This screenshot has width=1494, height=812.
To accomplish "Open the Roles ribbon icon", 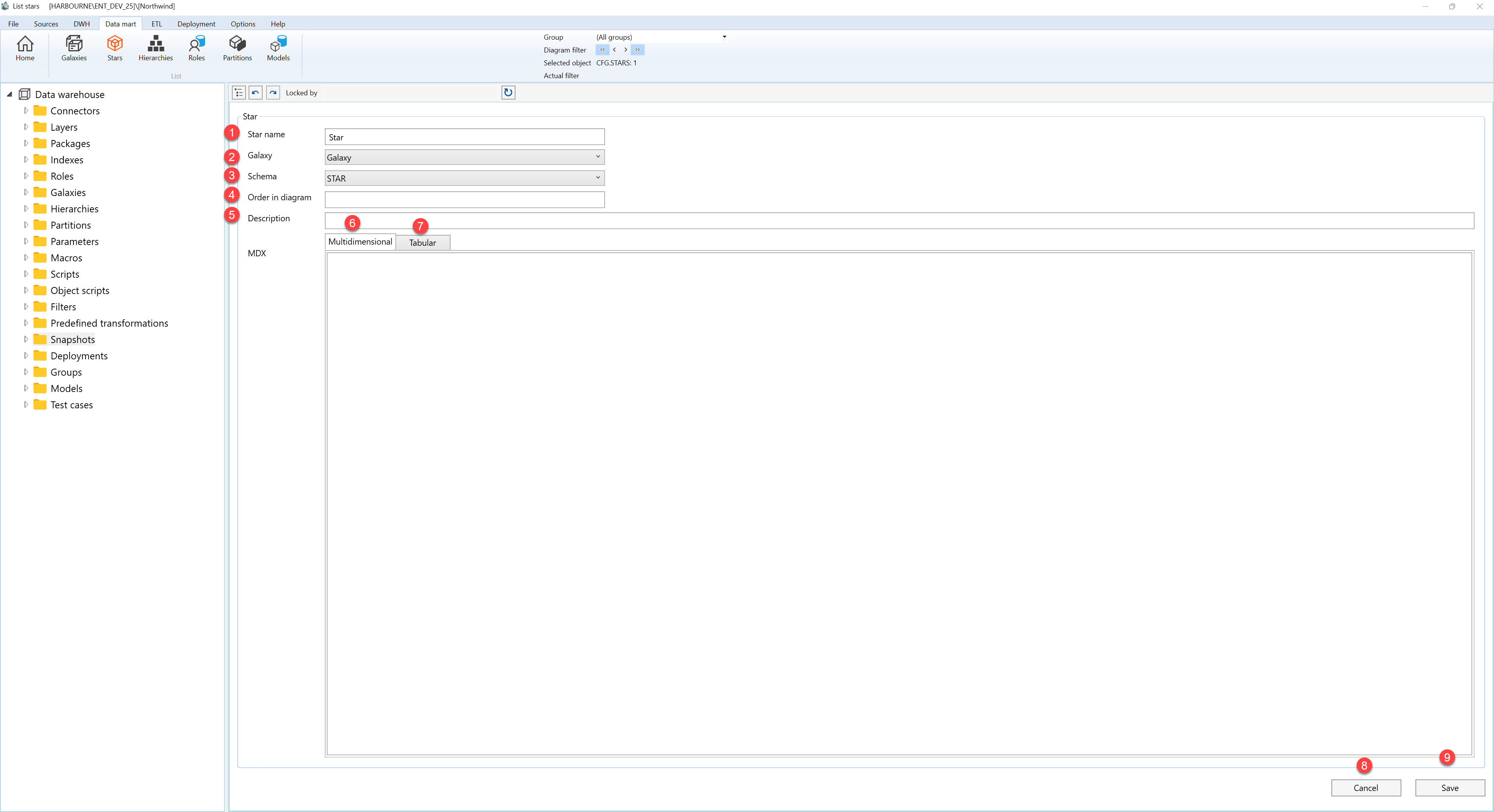I will click(x=196, y=49).
